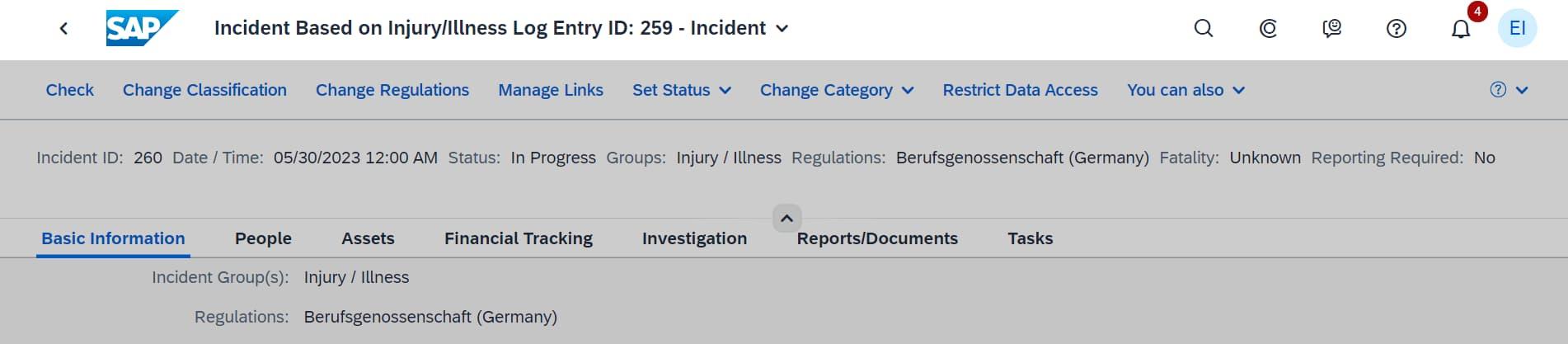1568x344 pixels.
Task: Open the search icon in header
Action: (1204, 29)
